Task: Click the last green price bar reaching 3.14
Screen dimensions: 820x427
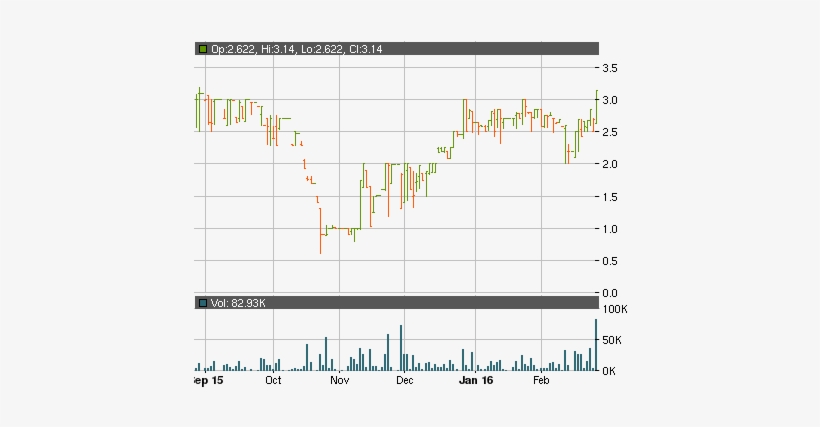Action: tap(597, 108)
